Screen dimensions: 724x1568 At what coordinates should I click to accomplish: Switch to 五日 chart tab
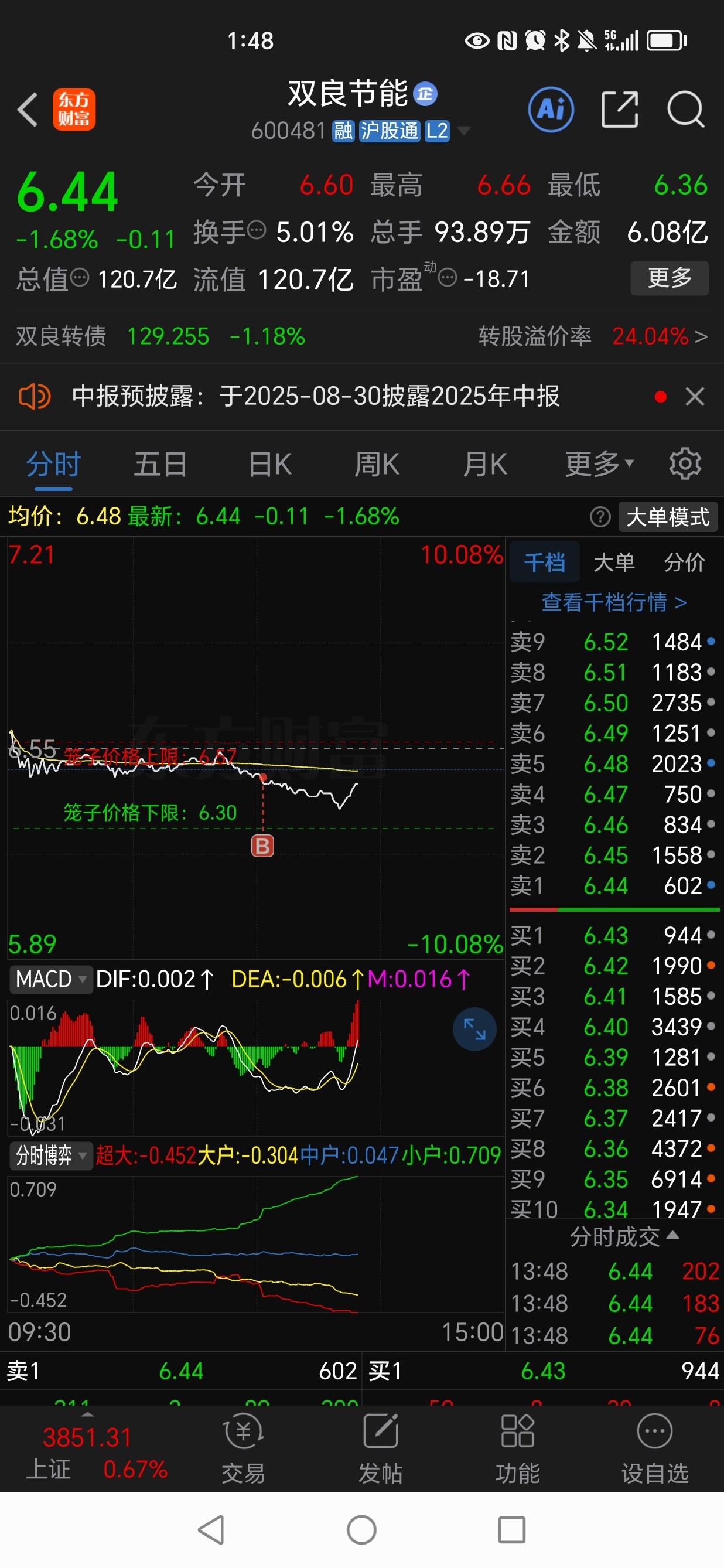pos(160,464)
